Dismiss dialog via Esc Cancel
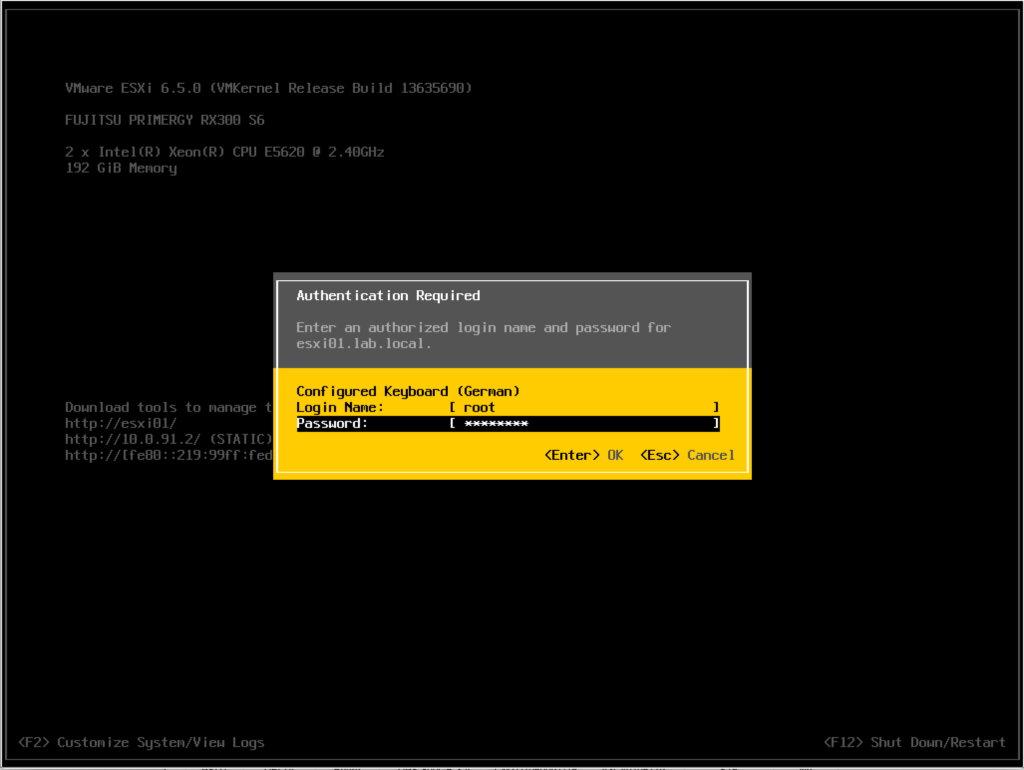1024x770 pixels. click(687, 455)
